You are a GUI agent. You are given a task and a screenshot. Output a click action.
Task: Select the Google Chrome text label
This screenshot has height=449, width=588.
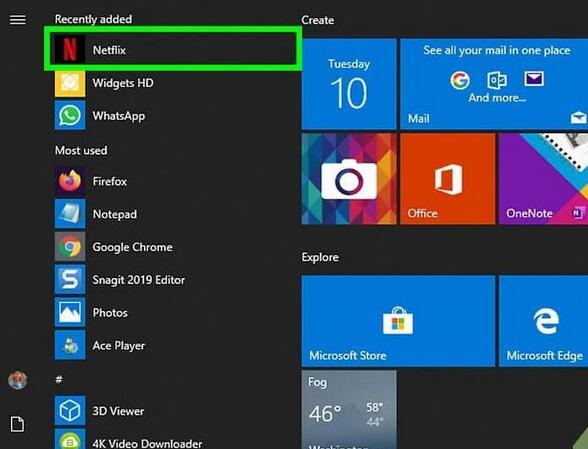coord(133,247)
